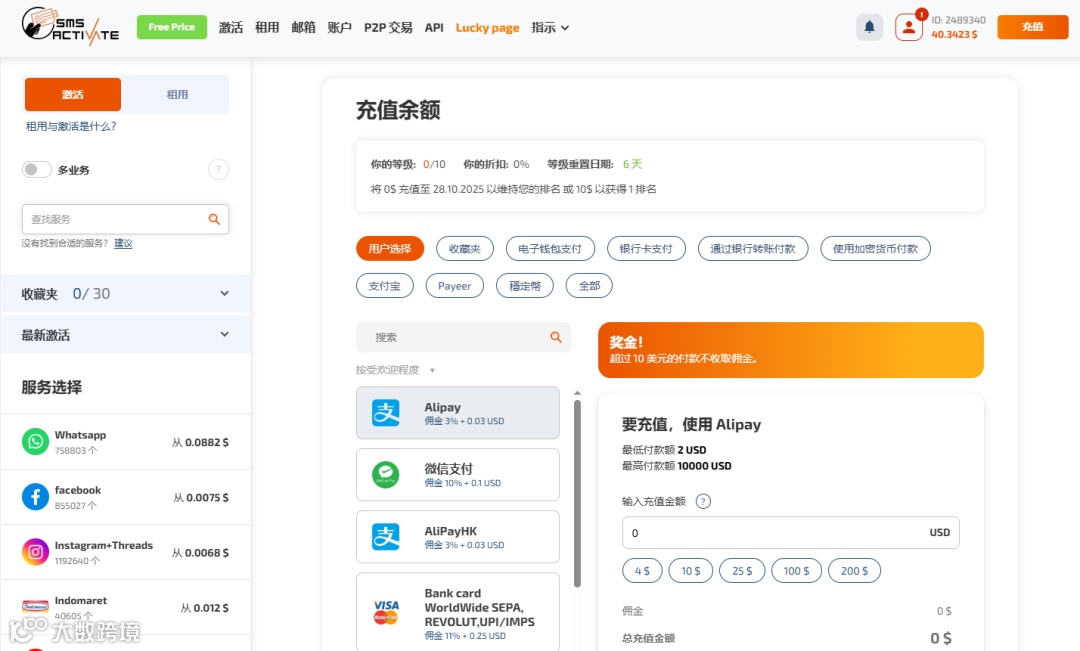The width and height of the screenshot is (1080, 651).
Task: Open the P2P 交易 menu item
Action: 388,28
